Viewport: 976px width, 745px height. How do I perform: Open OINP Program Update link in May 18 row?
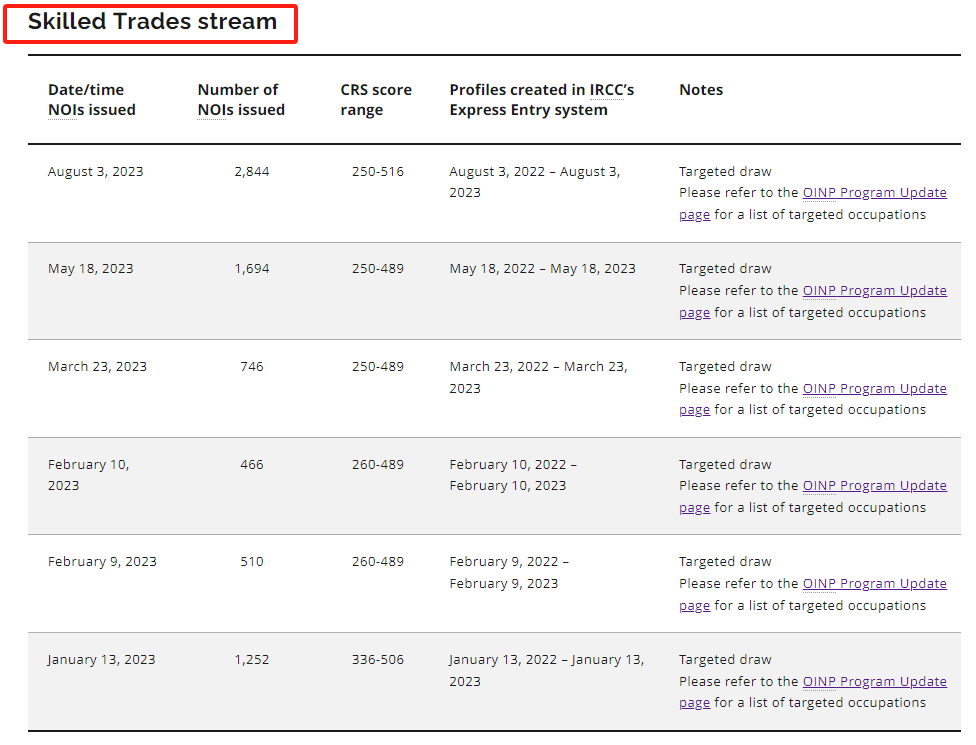tap(874, 291)
